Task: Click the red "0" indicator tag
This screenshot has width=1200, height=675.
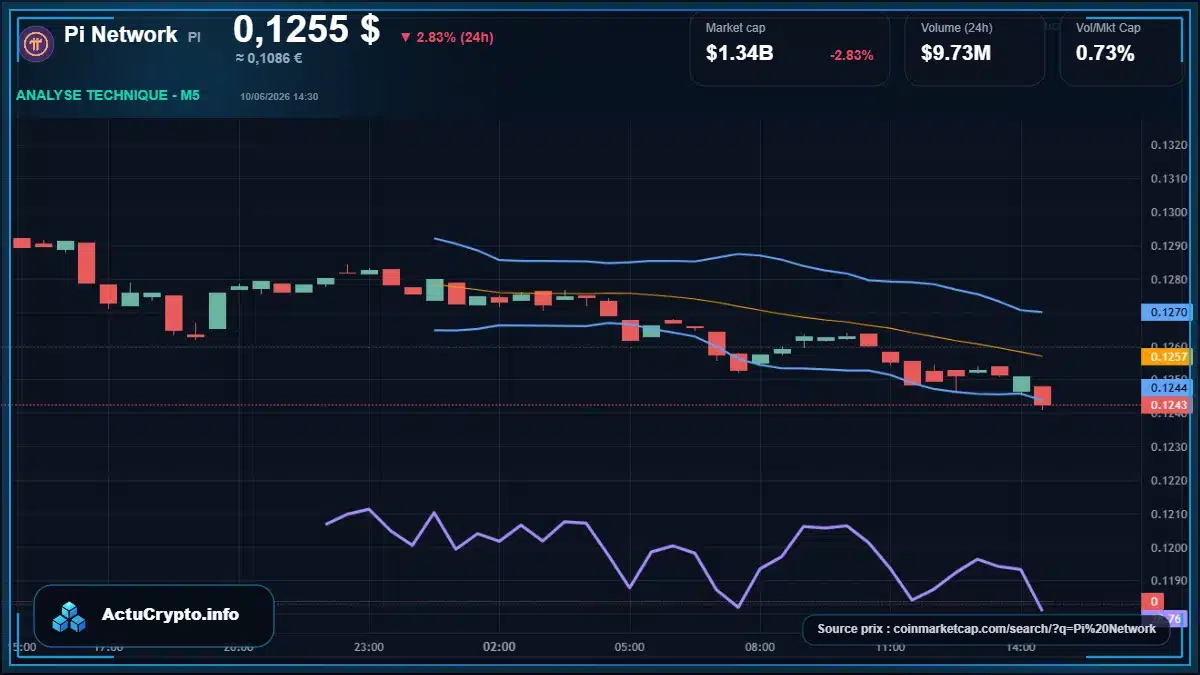Action: [1153, 602]
